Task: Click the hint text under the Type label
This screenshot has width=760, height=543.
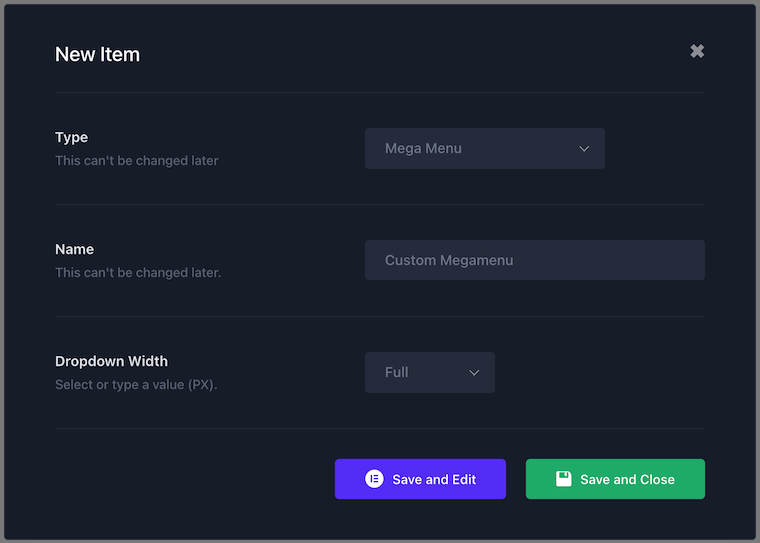Action: tap(137, 160)
